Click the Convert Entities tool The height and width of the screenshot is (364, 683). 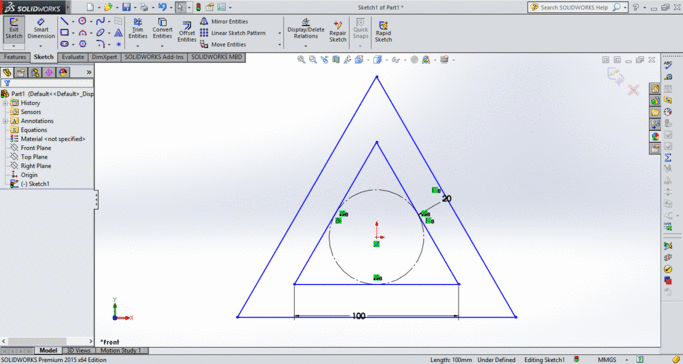(162, 28)
